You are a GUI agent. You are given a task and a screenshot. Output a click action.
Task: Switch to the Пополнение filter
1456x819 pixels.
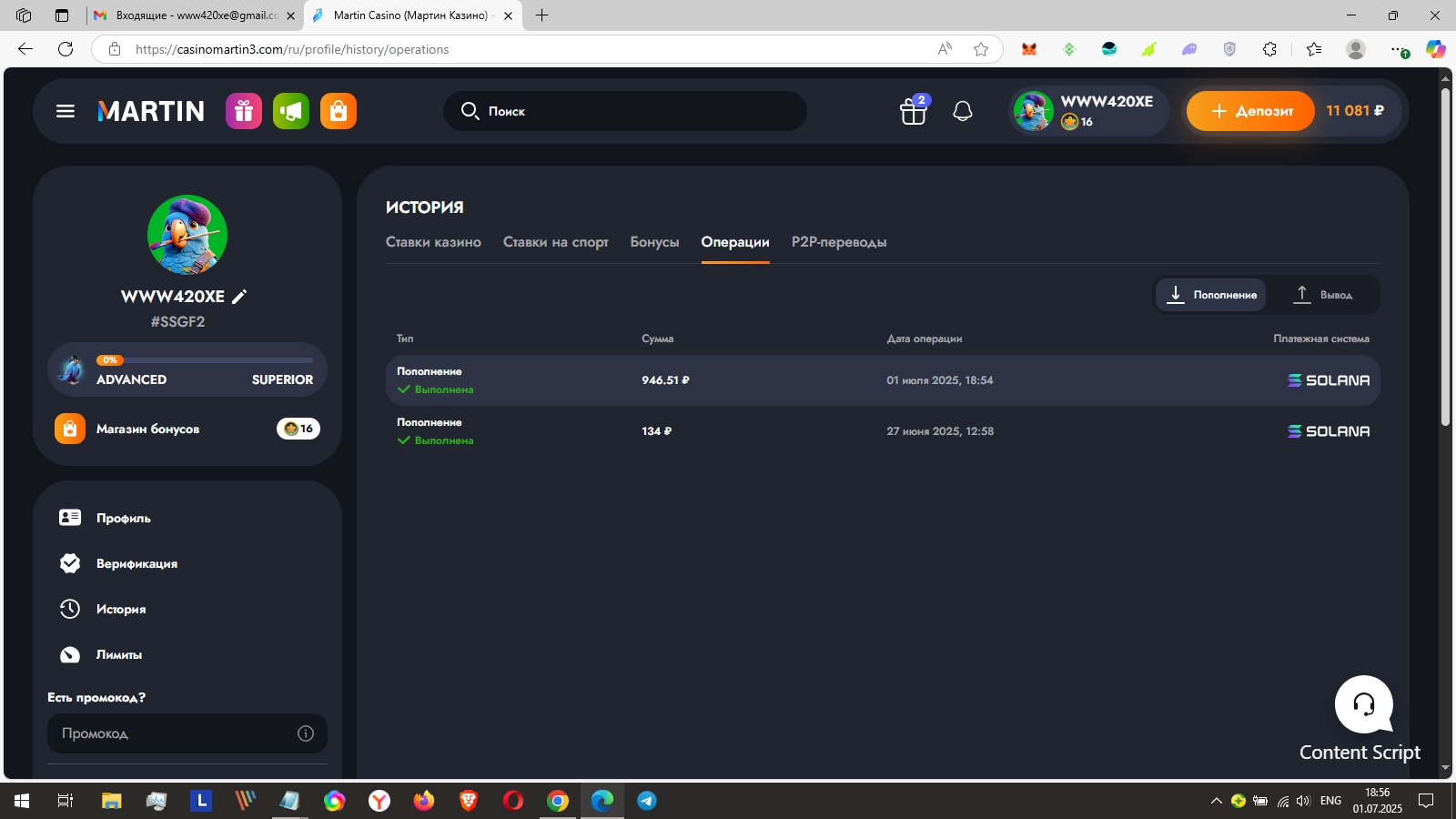[1211, 295]
